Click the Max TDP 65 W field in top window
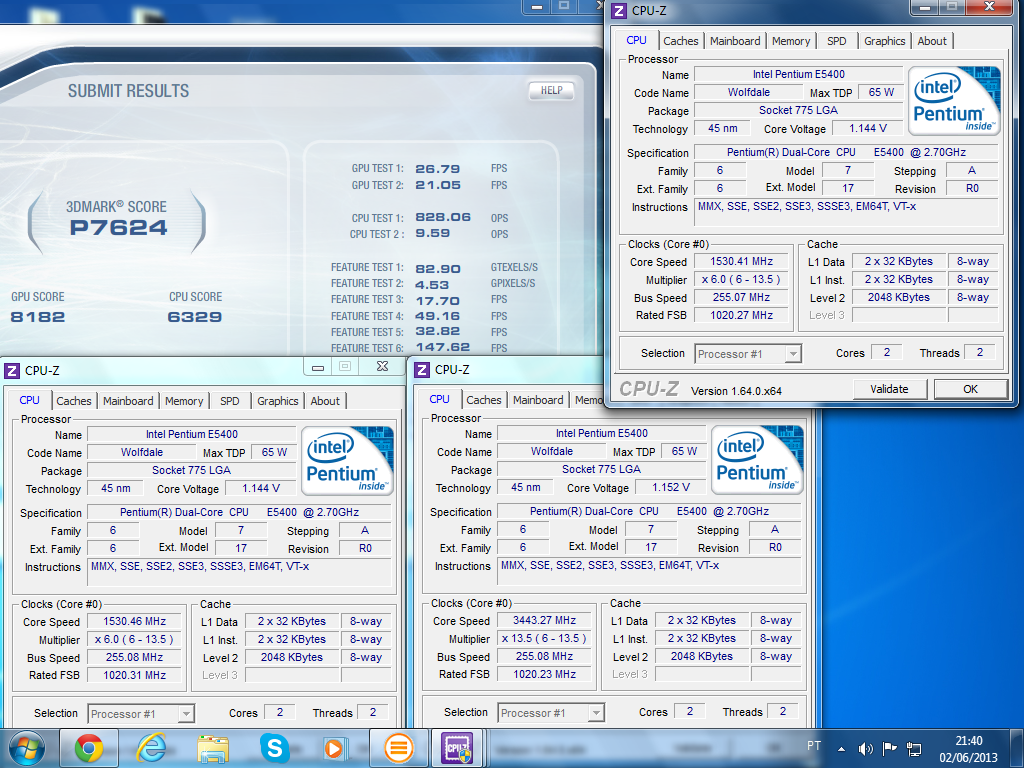 [x=881, y=93]
